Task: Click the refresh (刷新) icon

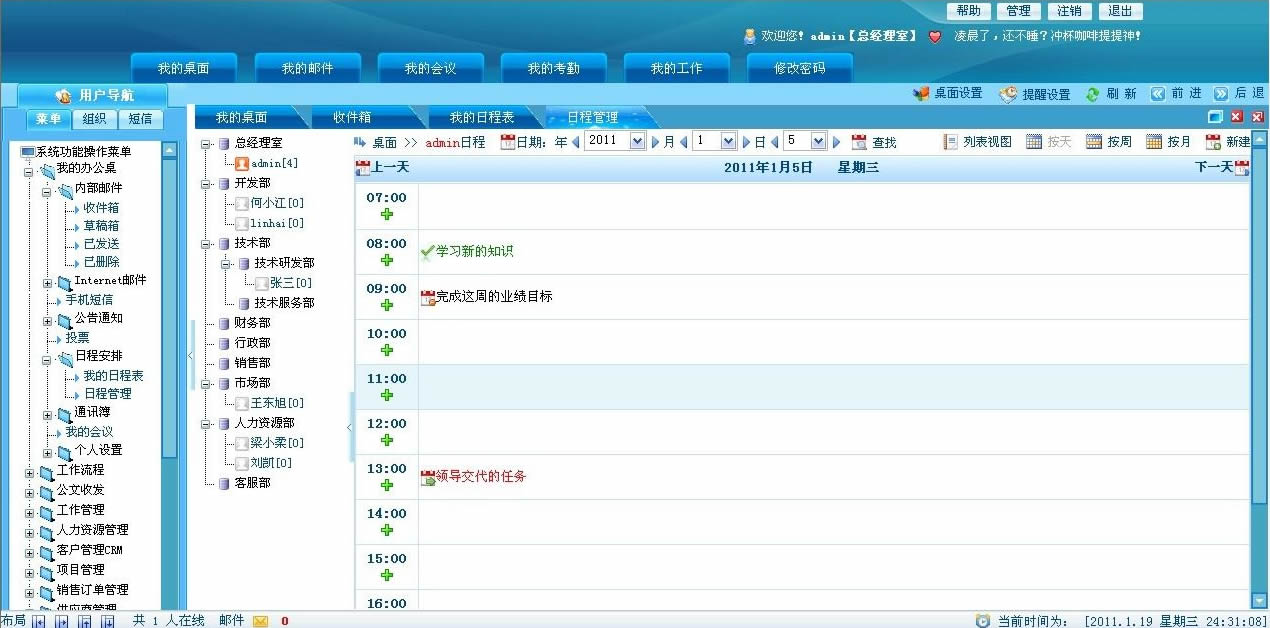Action: [1093, 94]
